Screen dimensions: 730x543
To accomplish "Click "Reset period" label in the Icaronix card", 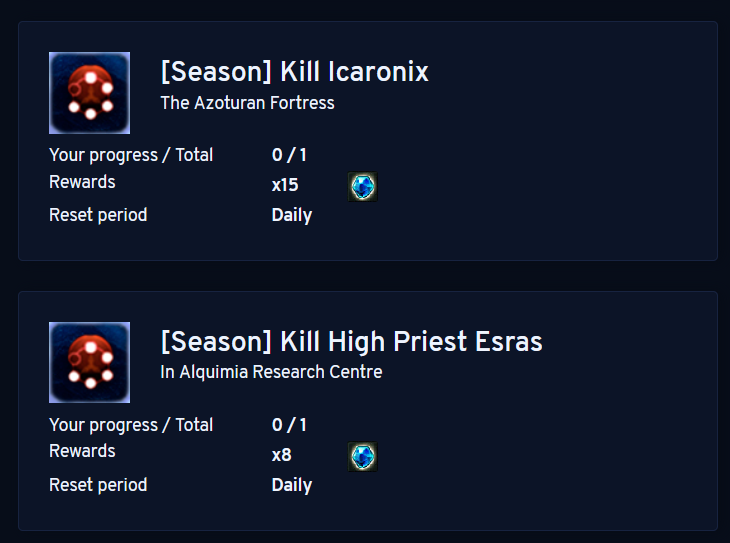I will (98, 215).
